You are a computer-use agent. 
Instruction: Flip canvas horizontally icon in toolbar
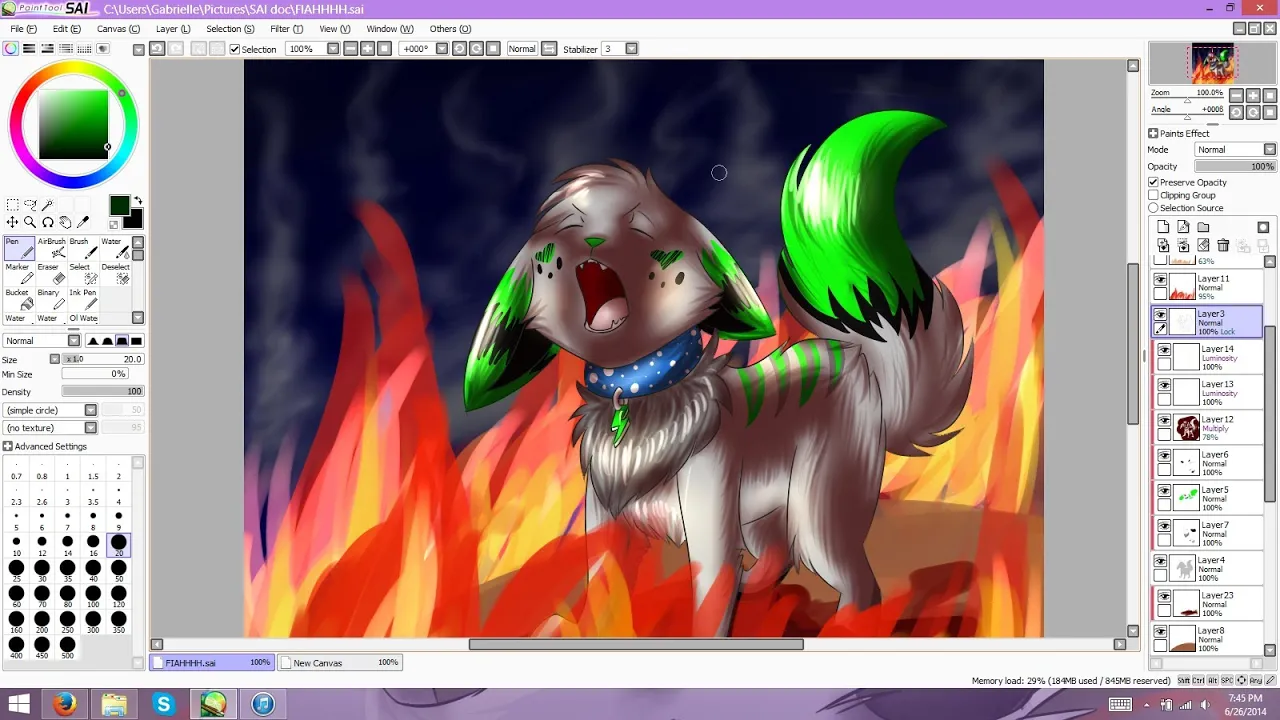549,49
